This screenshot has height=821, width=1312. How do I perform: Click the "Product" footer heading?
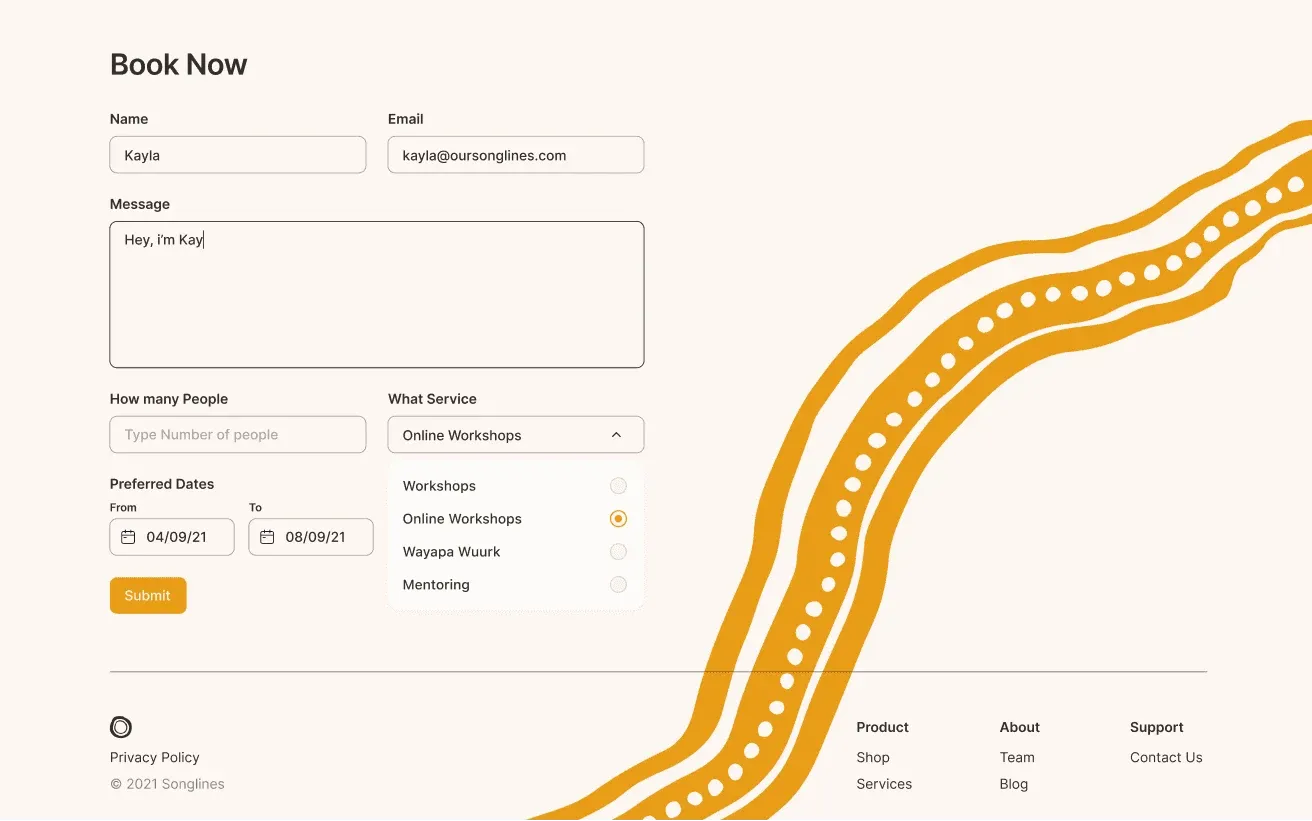coord(883,727)
